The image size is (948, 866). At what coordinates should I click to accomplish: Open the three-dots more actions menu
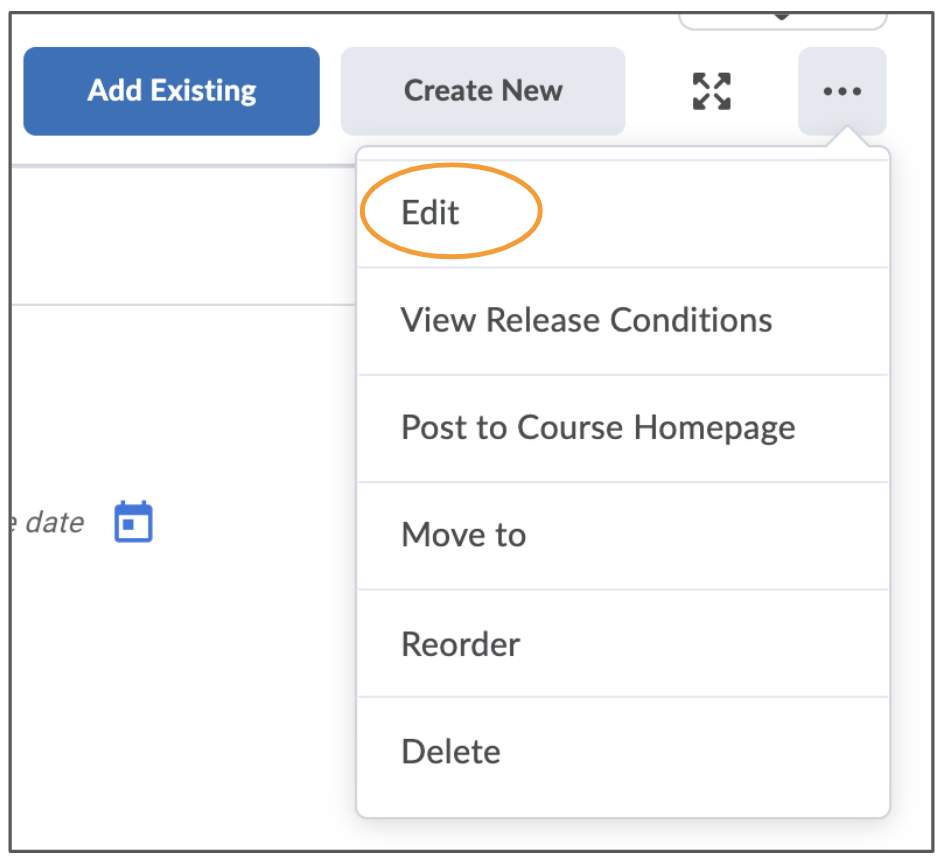841,91
